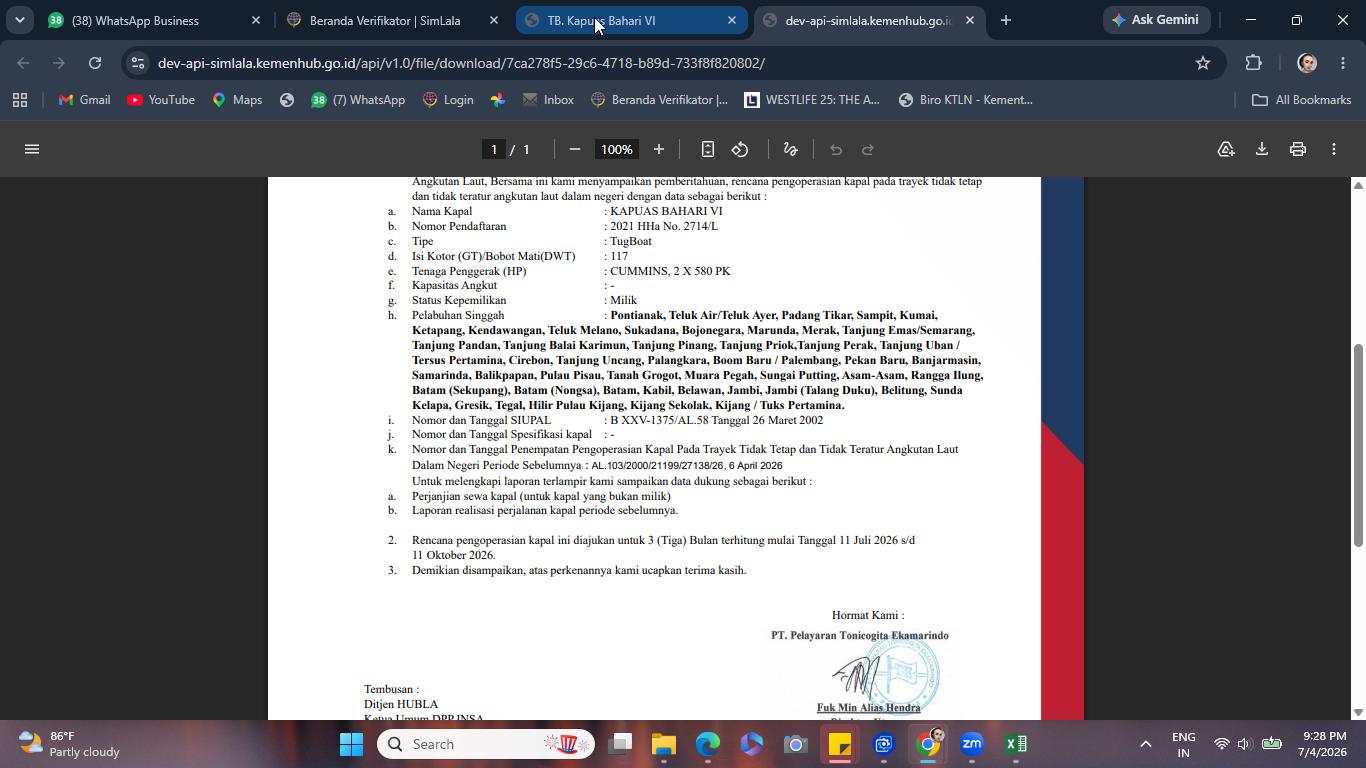Open the (7) WhatsApp bookmark
Viewport: 1366px width, 768px height.
pos(357,100)
